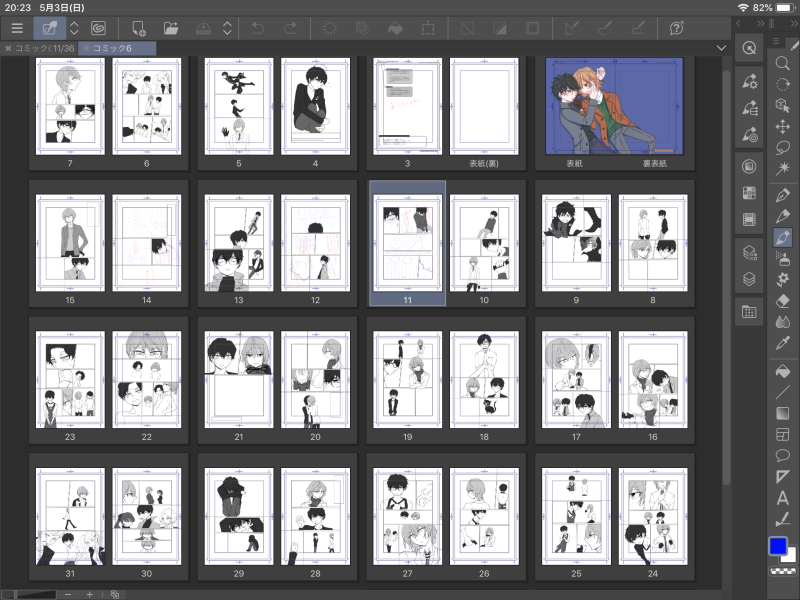Viewport: 800px width, 600px height.
Task: Click the 表紙(裏) page label
Action: coord(484,163)
